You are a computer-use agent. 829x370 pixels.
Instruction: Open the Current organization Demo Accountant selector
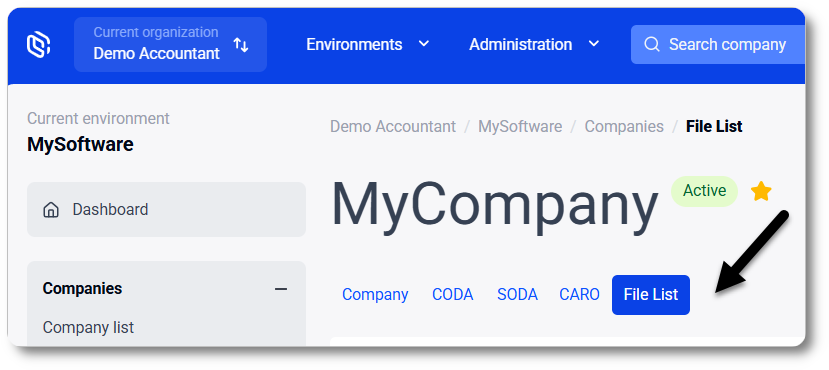pos(170,44)
